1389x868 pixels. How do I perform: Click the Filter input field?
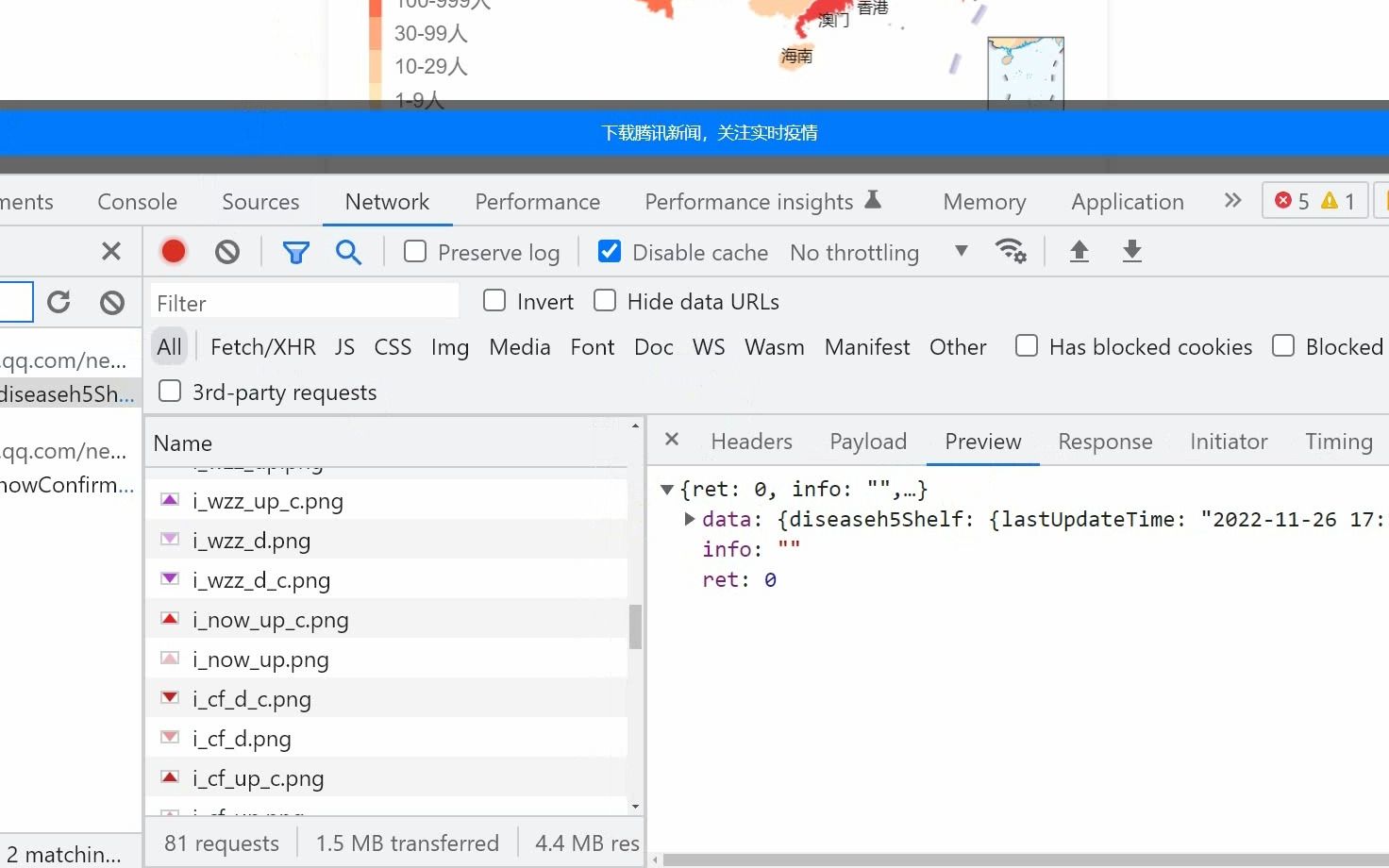click(304, 302)
